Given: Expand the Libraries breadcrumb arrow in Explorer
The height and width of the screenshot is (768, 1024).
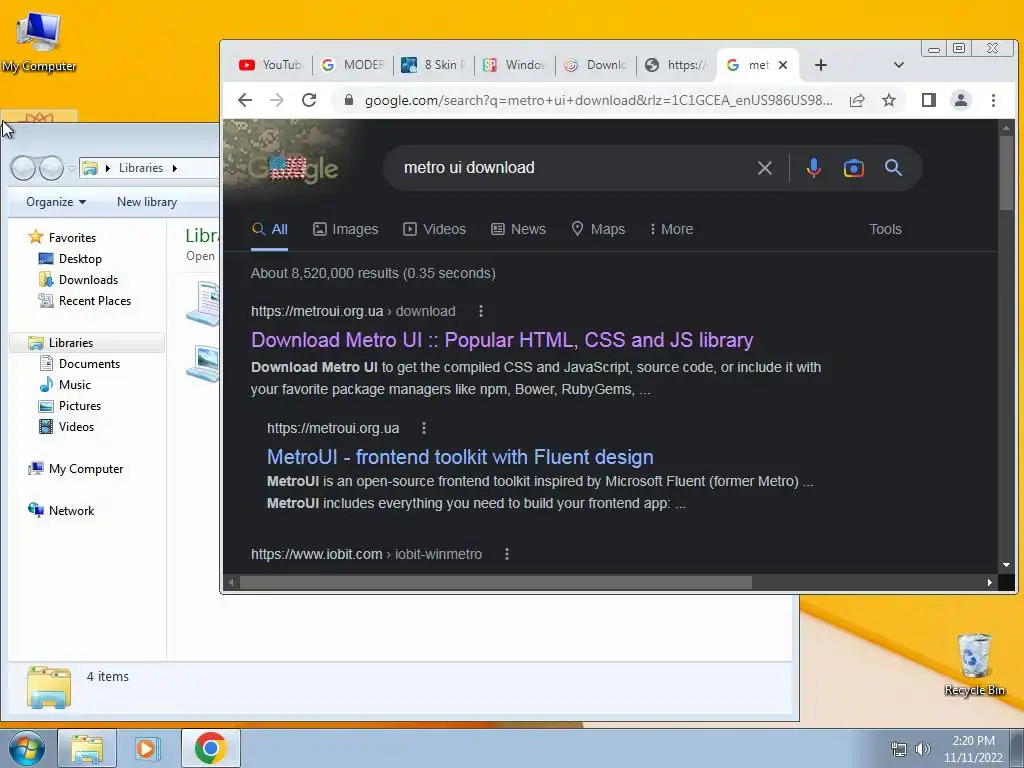Looking at the screenshot, I should pos(174,168).
